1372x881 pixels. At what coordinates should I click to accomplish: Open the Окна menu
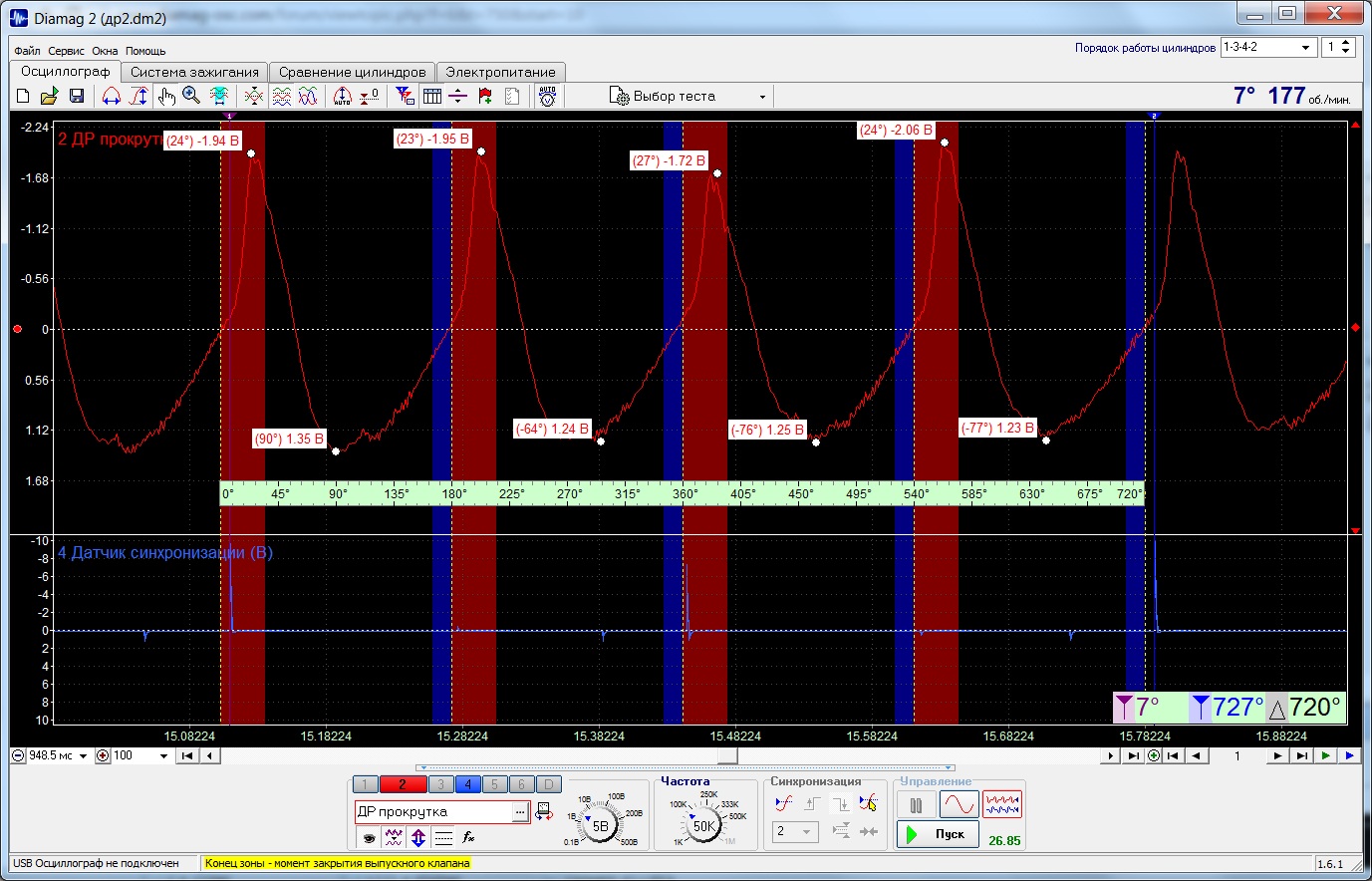[x=105, y=51]
